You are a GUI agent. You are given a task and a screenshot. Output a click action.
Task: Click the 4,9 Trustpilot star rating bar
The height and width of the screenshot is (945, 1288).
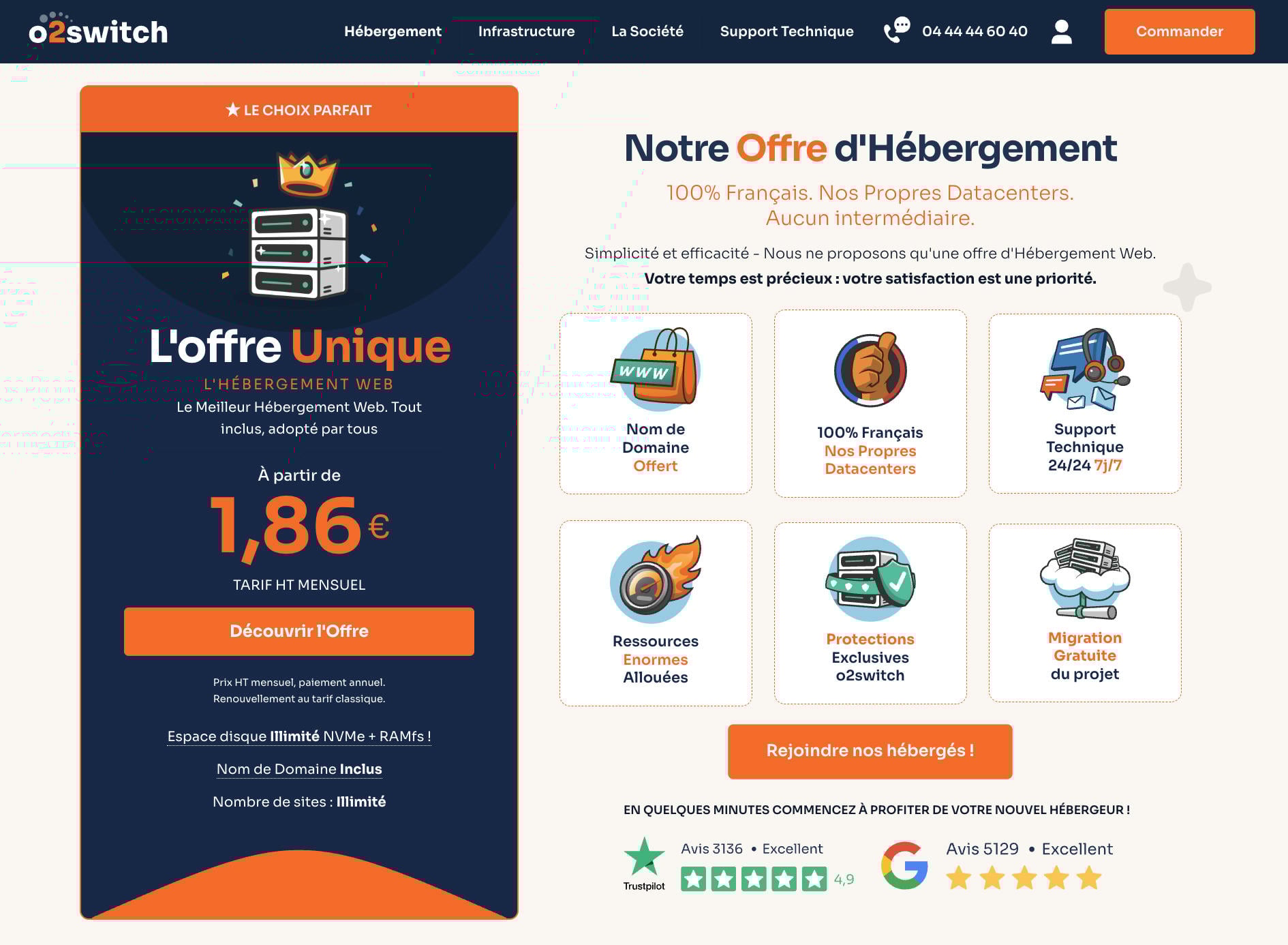(752, 880)
